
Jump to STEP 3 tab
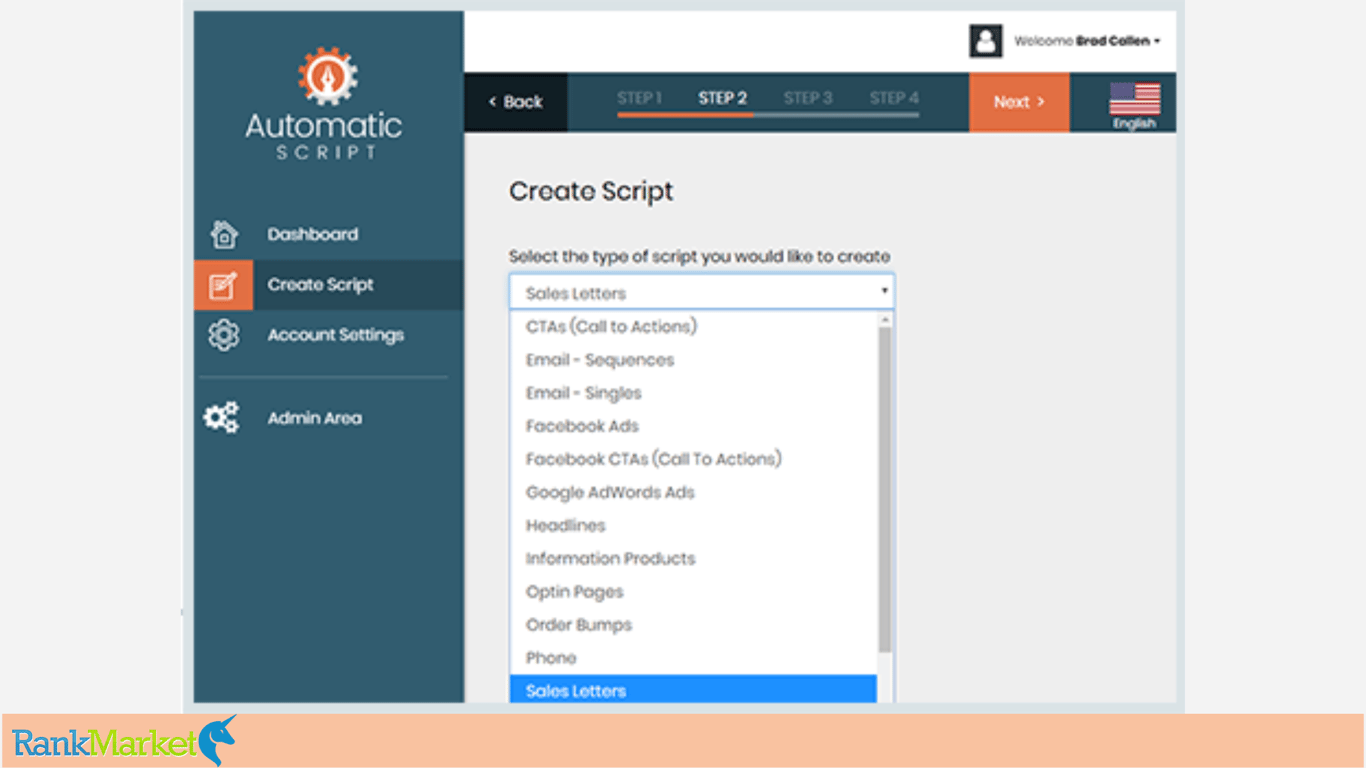point(808,98)
